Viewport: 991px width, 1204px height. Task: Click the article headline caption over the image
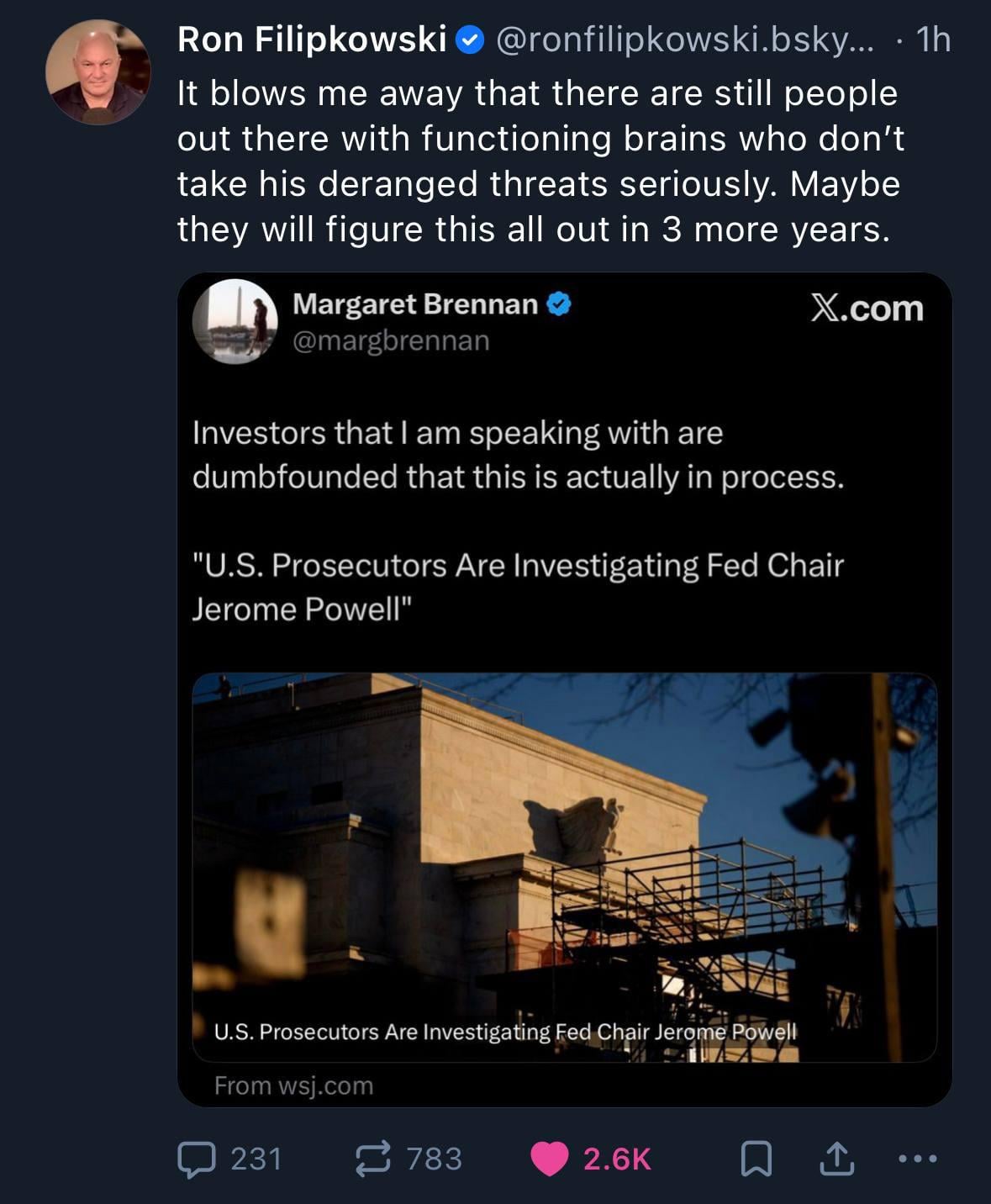point(504,1032)
